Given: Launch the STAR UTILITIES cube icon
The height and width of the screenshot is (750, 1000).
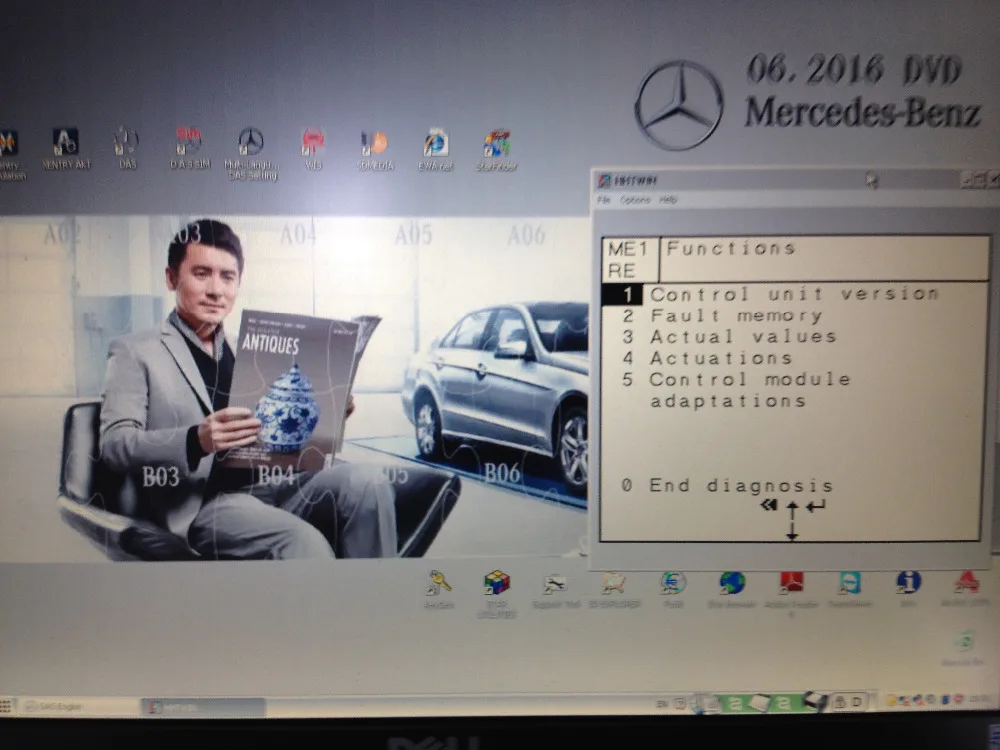Looking at the screenshot, I should [497, 593].
